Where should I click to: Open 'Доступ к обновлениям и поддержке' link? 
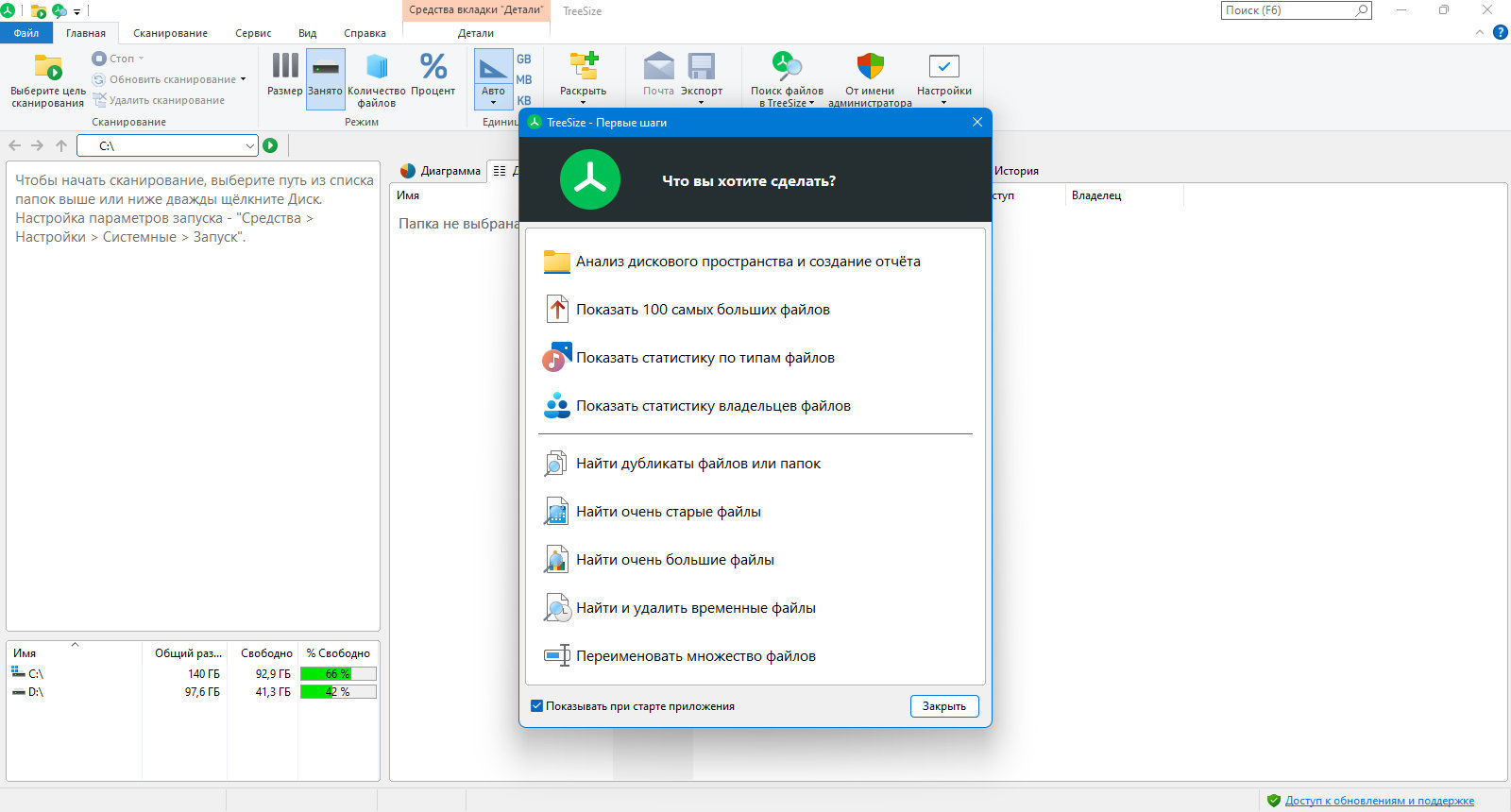pyautogui.click(x=1379, y=801)
